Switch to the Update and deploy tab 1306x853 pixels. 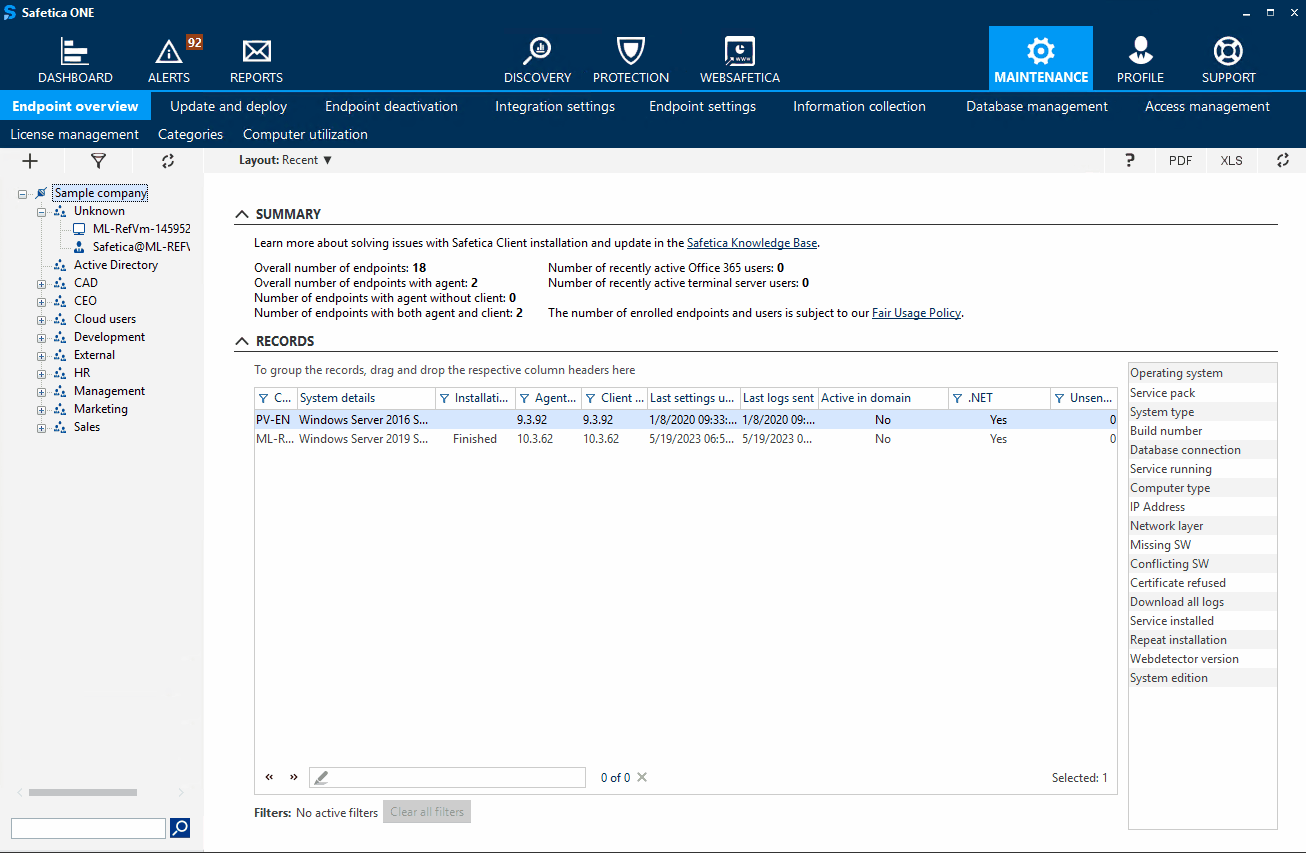228,106
